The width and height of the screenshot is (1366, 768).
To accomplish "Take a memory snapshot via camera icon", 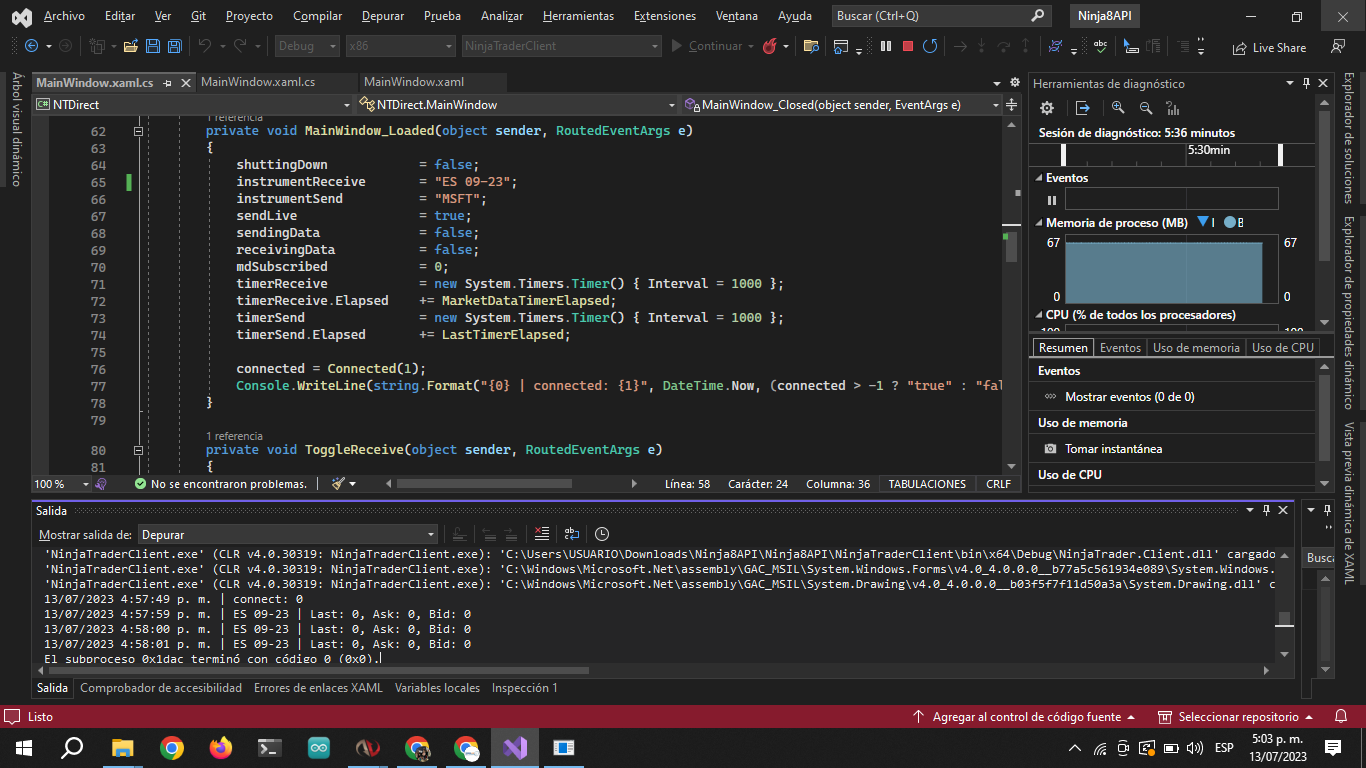I will tap(1050, 449).
